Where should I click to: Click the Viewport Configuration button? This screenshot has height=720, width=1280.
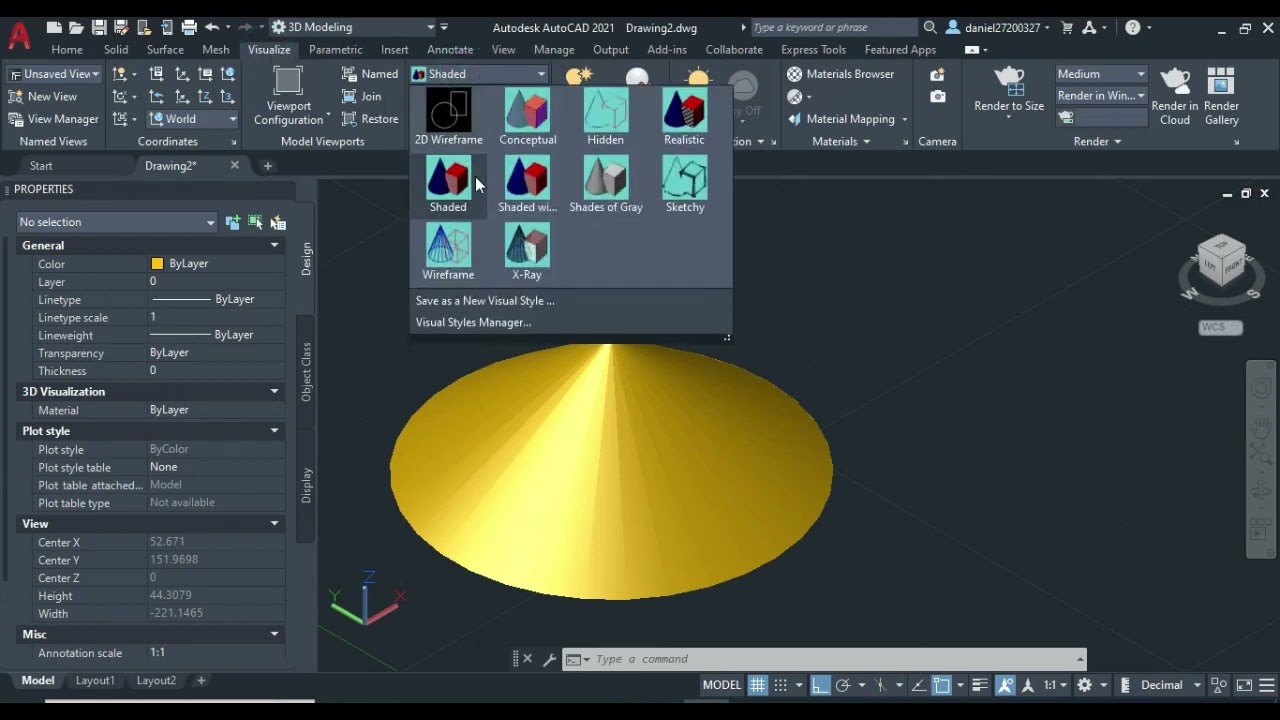[x=288, y=96]
